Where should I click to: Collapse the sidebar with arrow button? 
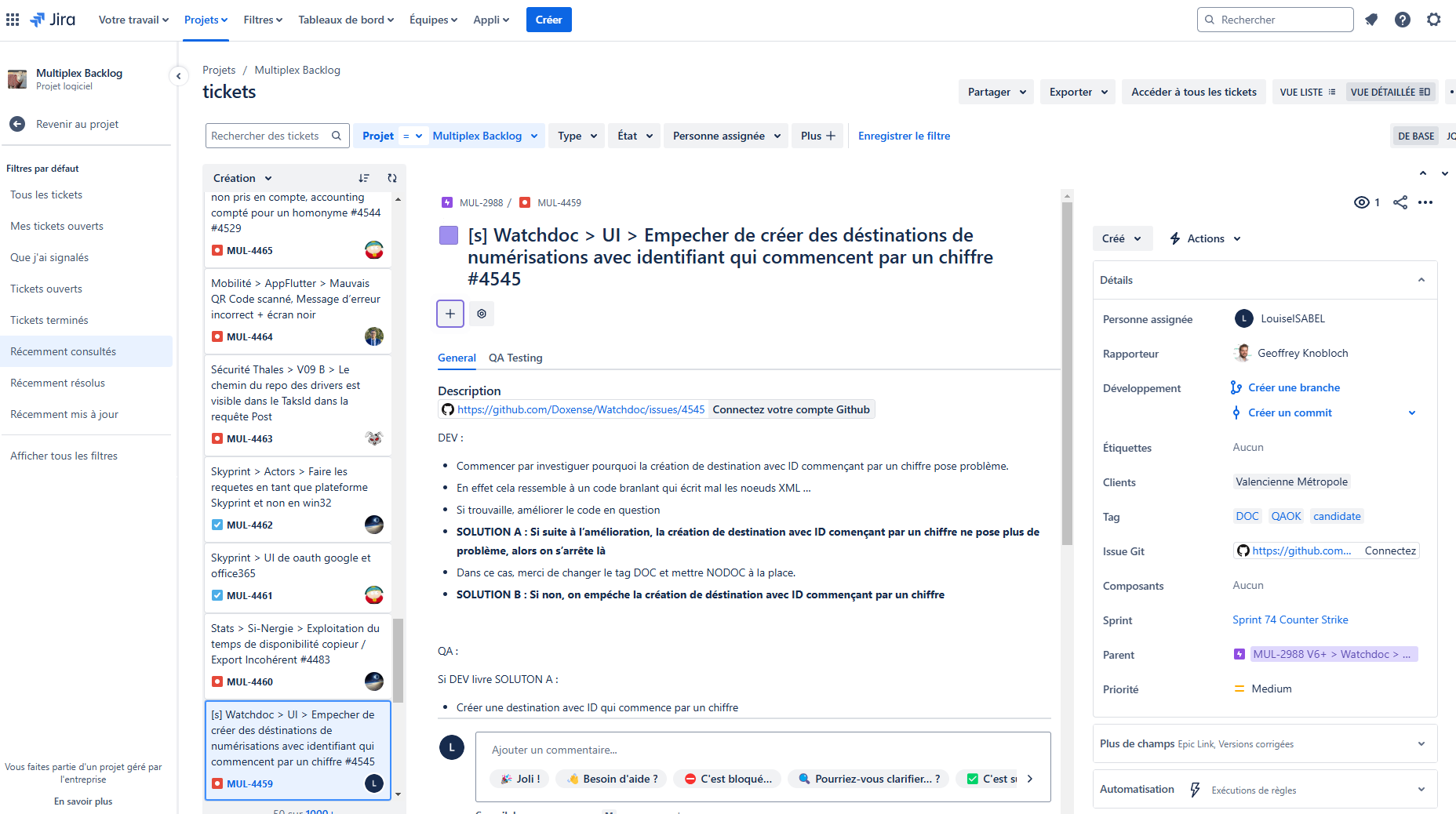(x=179, y=76)
